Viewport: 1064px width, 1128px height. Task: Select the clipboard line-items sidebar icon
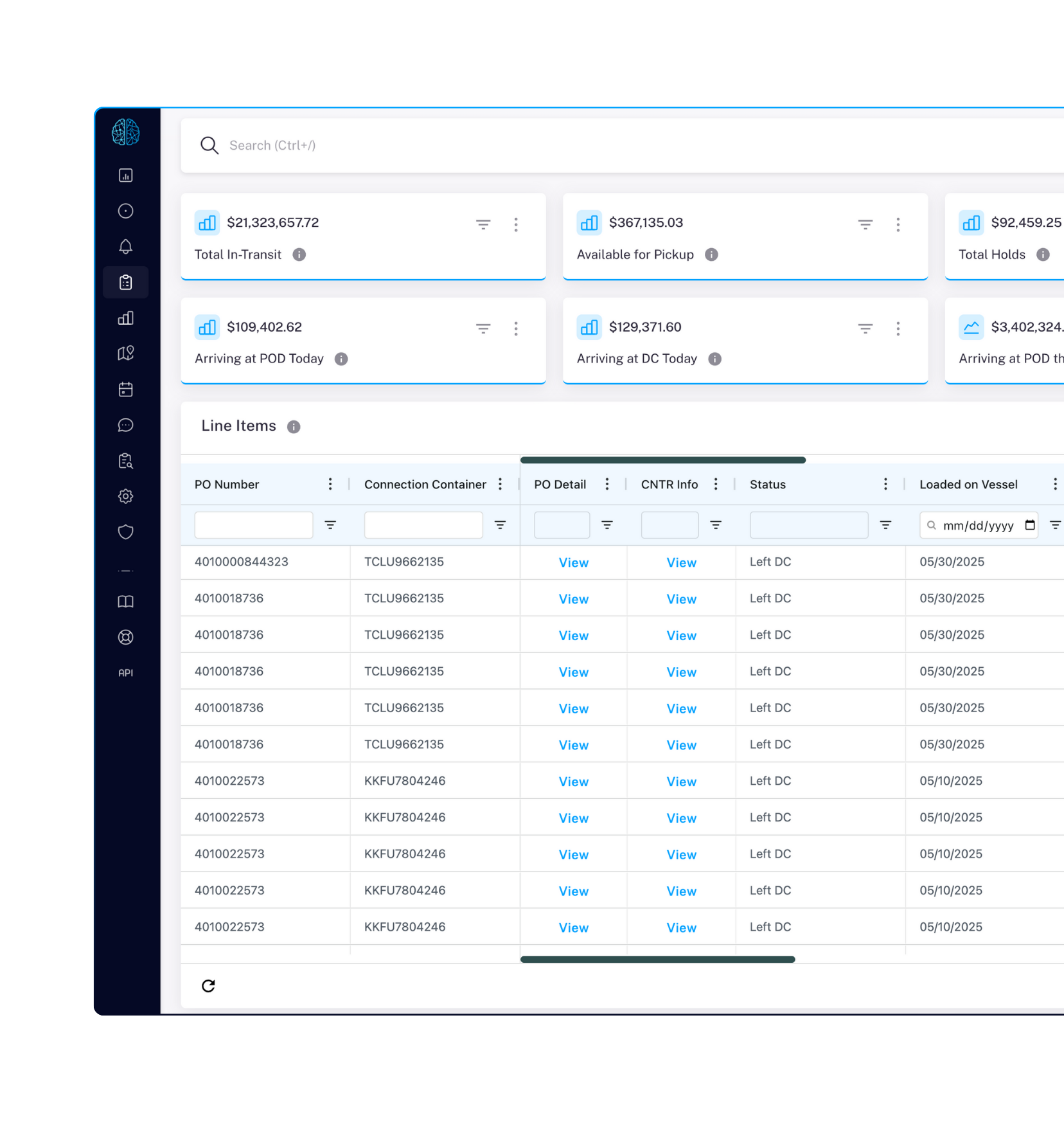pyautogui.click(x=126, y=282)
